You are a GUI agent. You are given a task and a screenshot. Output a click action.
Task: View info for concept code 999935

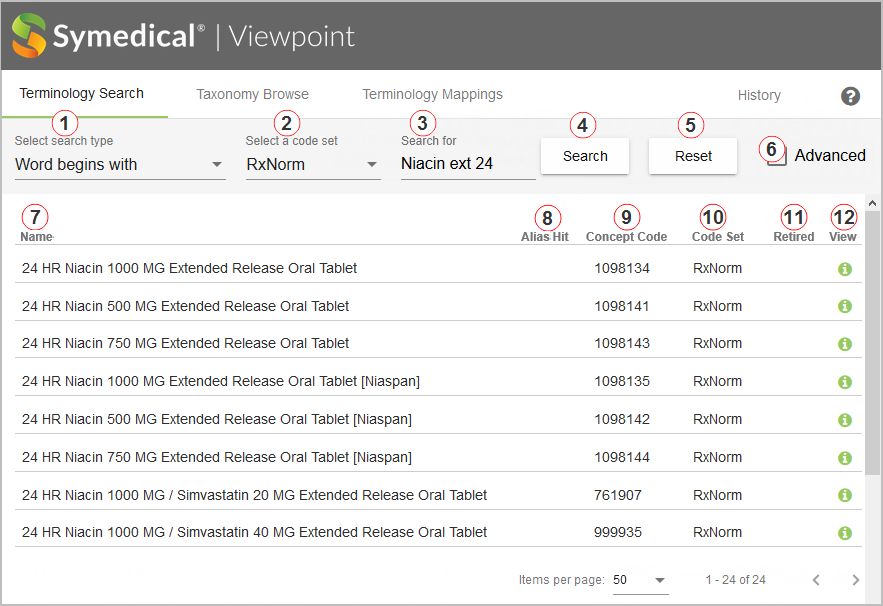(x=845, y=533)
